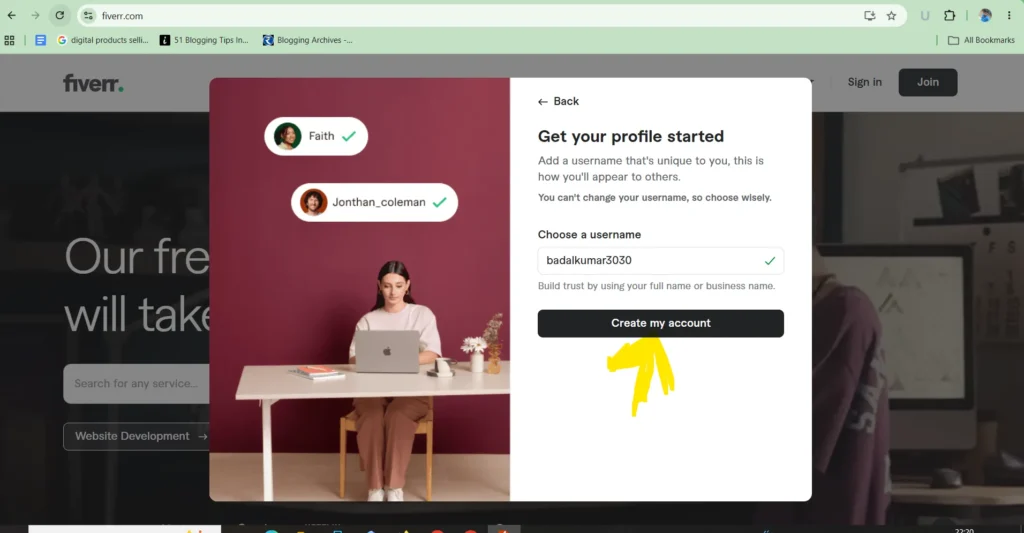Open Google Docs bookmark icon
The width and height of the screenshot is (1024, 533).
[40, 40]
